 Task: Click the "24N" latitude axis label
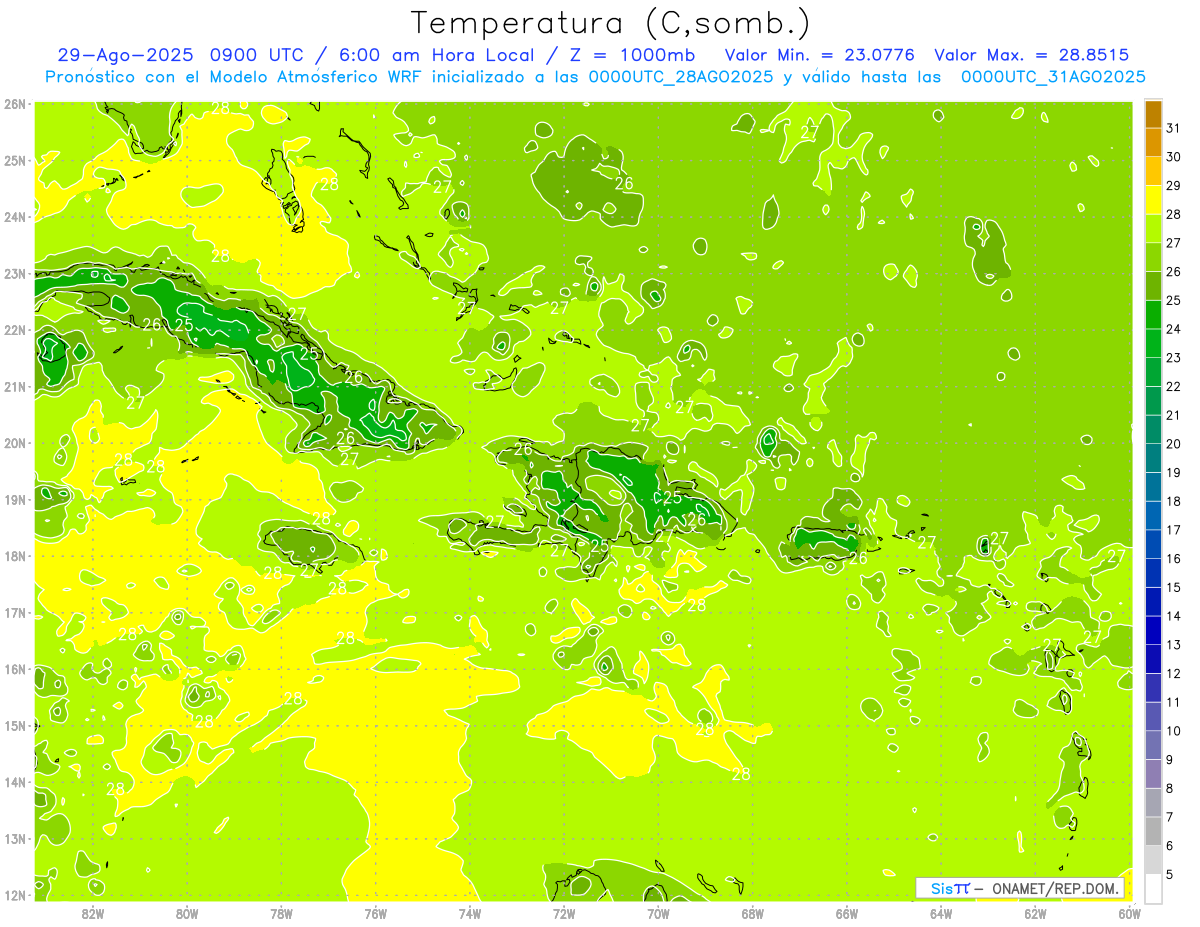pos(15,217)
